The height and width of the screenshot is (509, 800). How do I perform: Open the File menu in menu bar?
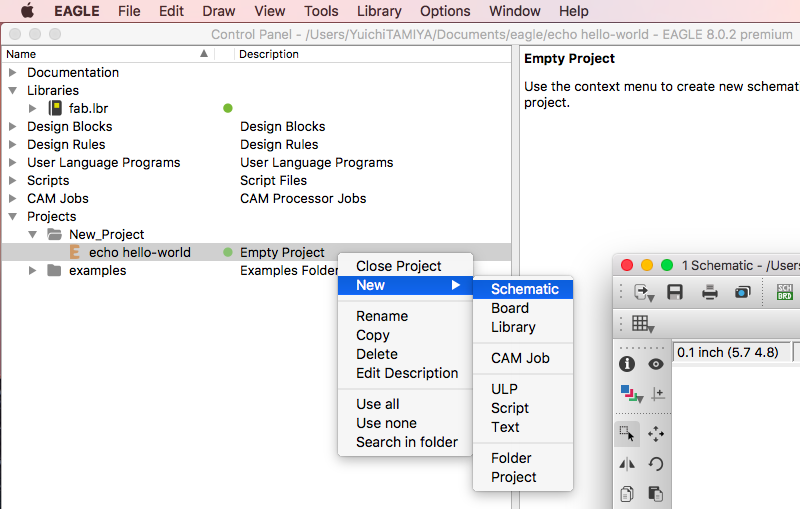coord(129,11)
